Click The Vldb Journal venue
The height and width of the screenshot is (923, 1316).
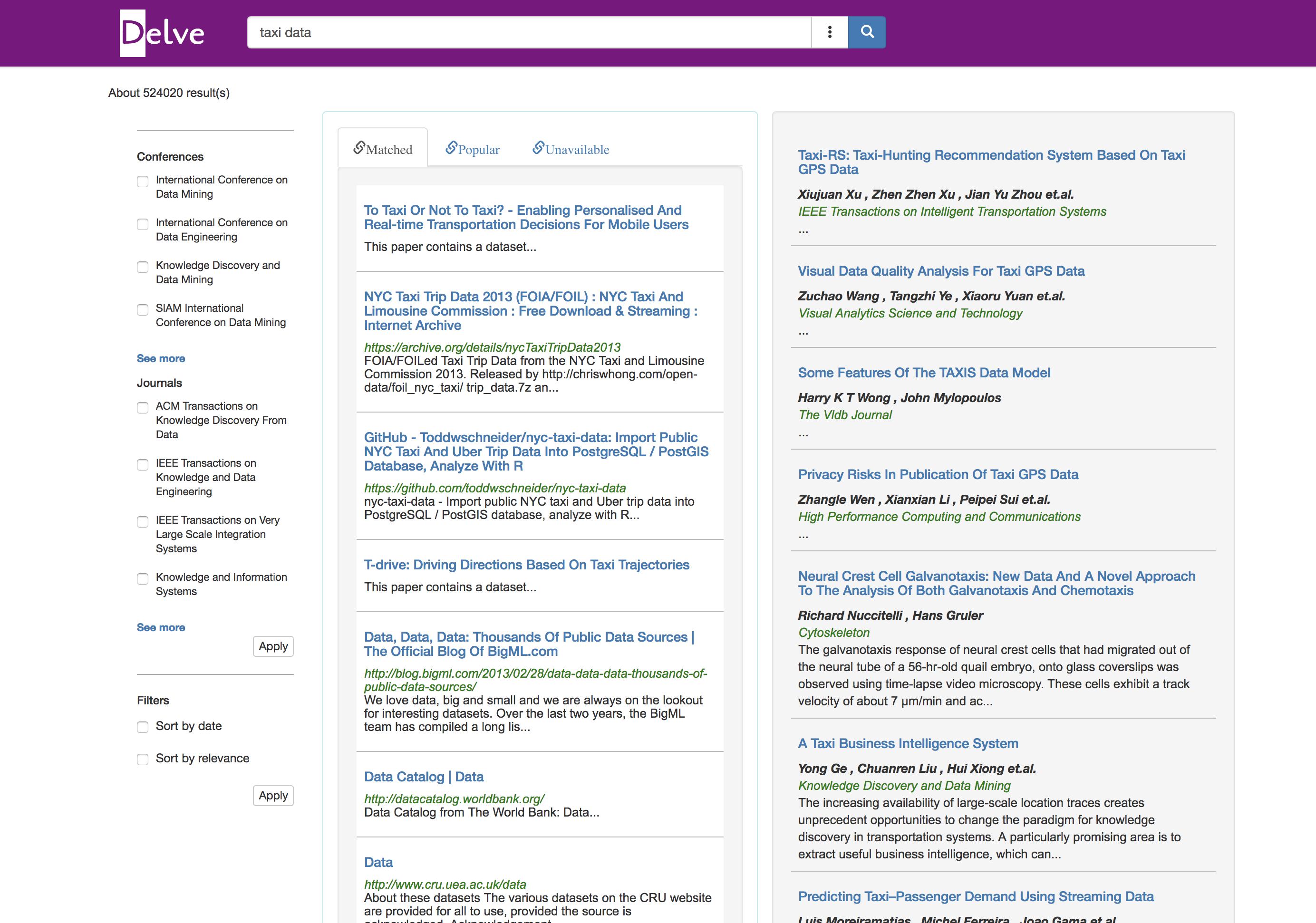click(x=845, y=415)
